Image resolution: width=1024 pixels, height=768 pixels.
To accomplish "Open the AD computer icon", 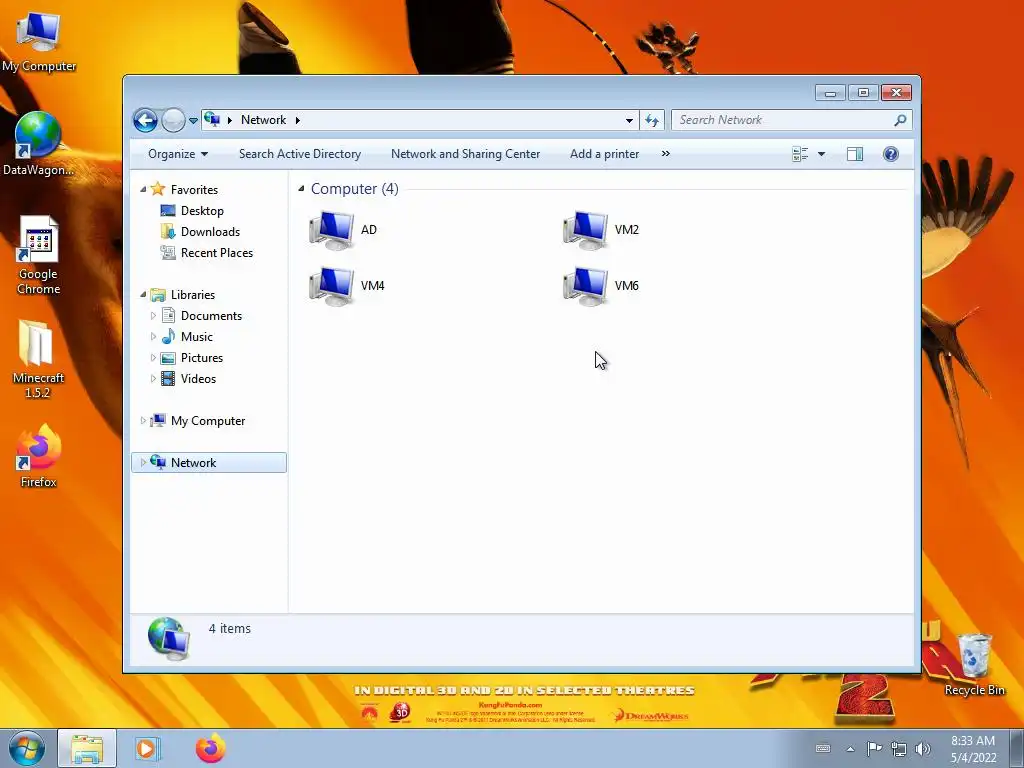I will 332,230.
